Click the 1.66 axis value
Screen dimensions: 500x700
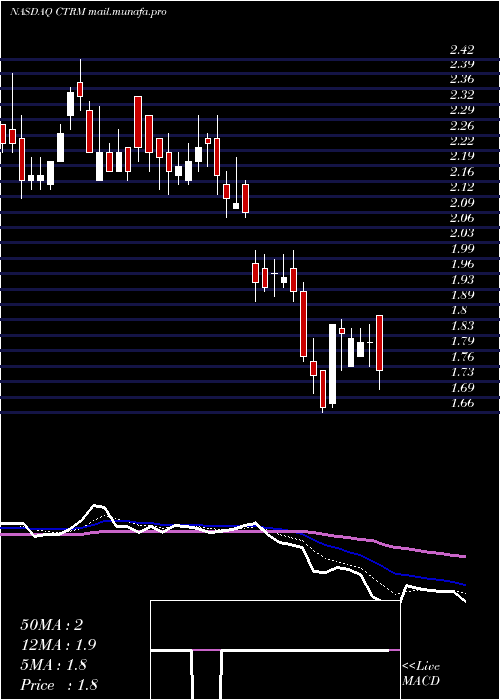[x=462, y=403]
